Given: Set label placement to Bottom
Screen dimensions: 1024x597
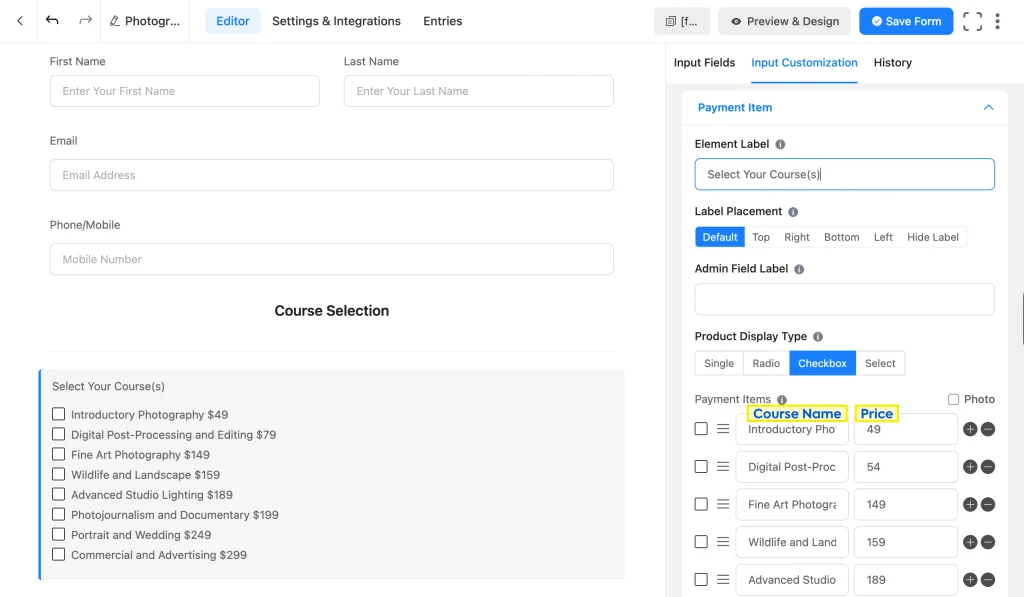Looking at the screenshot, I should click(841, 237).
